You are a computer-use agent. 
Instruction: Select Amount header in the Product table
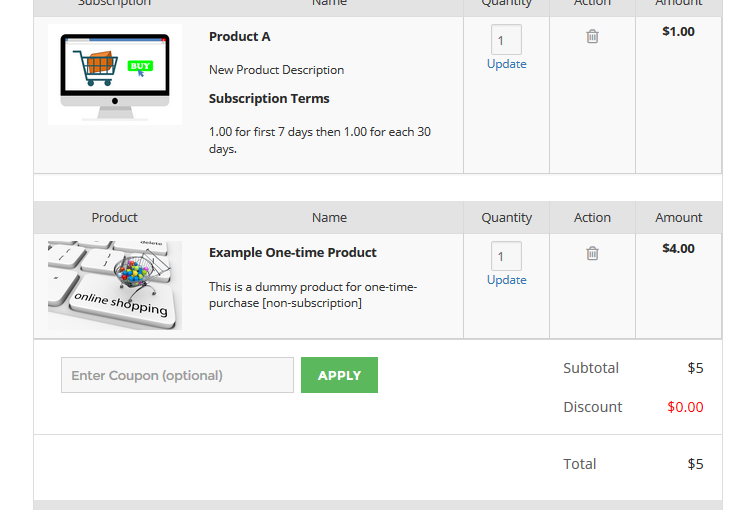679,218
